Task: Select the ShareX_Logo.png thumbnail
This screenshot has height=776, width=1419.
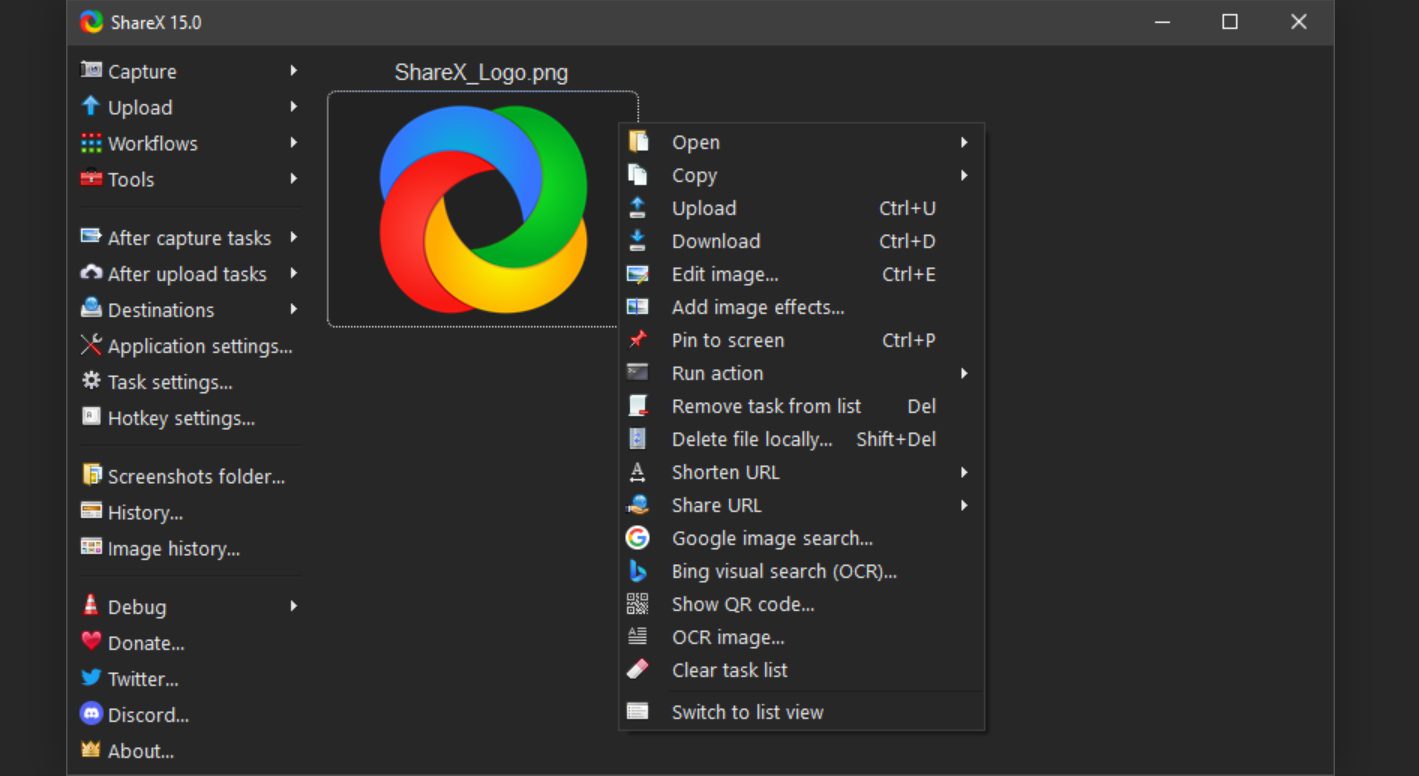Action: (x=482, y=209)
